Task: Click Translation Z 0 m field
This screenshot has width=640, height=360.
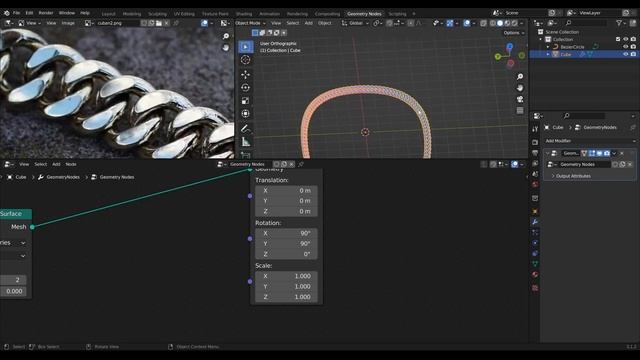Action: (286, 211)
